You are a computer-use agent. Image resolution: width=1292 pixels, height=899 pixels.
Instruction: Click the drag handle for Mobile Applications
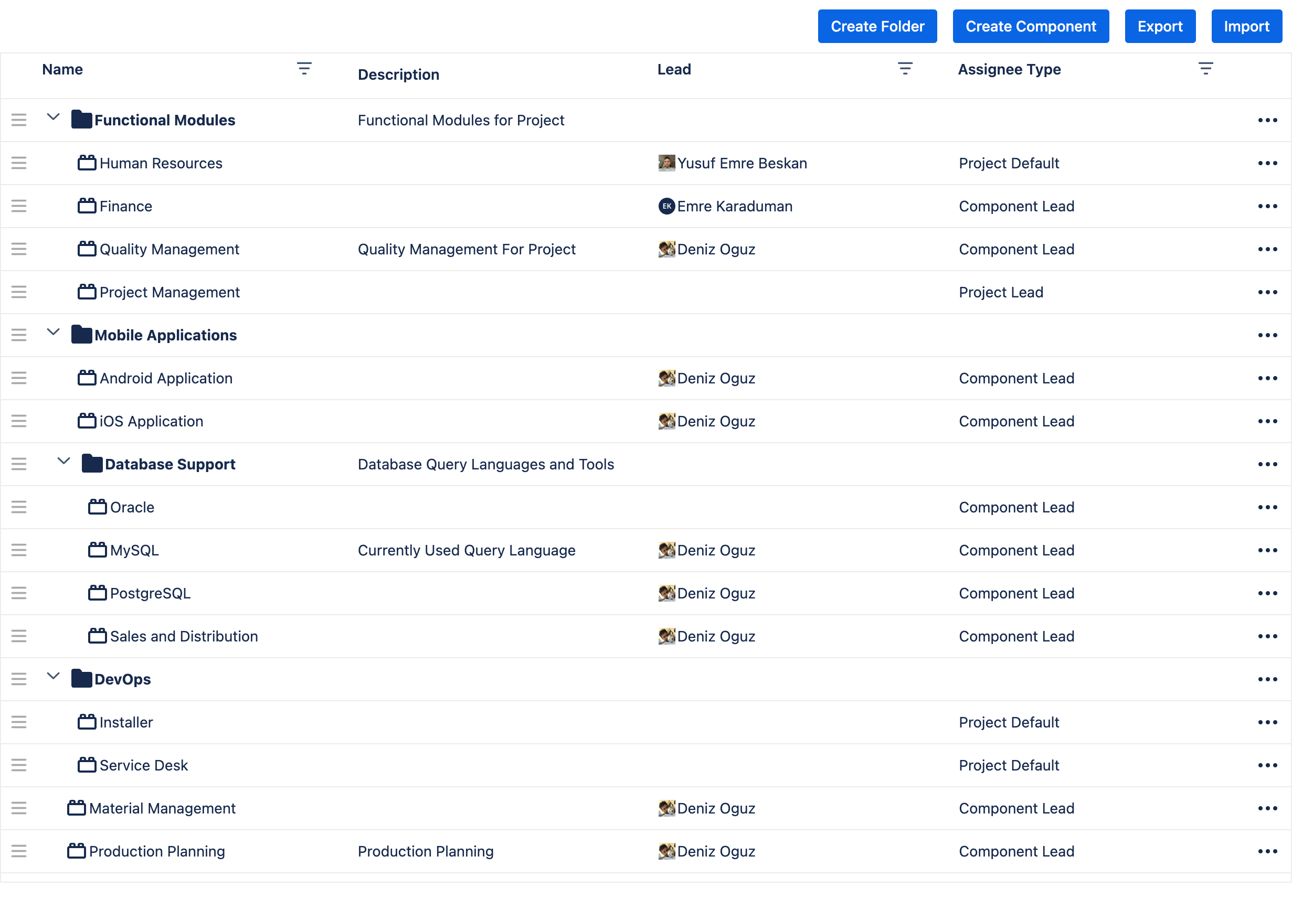[x=18, y=334]
